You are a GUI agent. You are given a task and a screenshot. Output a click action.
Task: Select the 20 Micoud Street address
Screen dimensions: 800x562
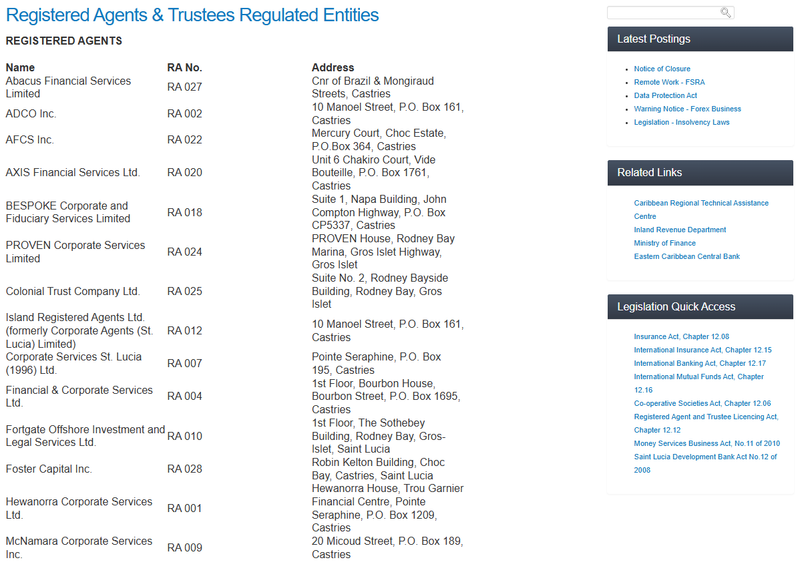tap(387, 548)
